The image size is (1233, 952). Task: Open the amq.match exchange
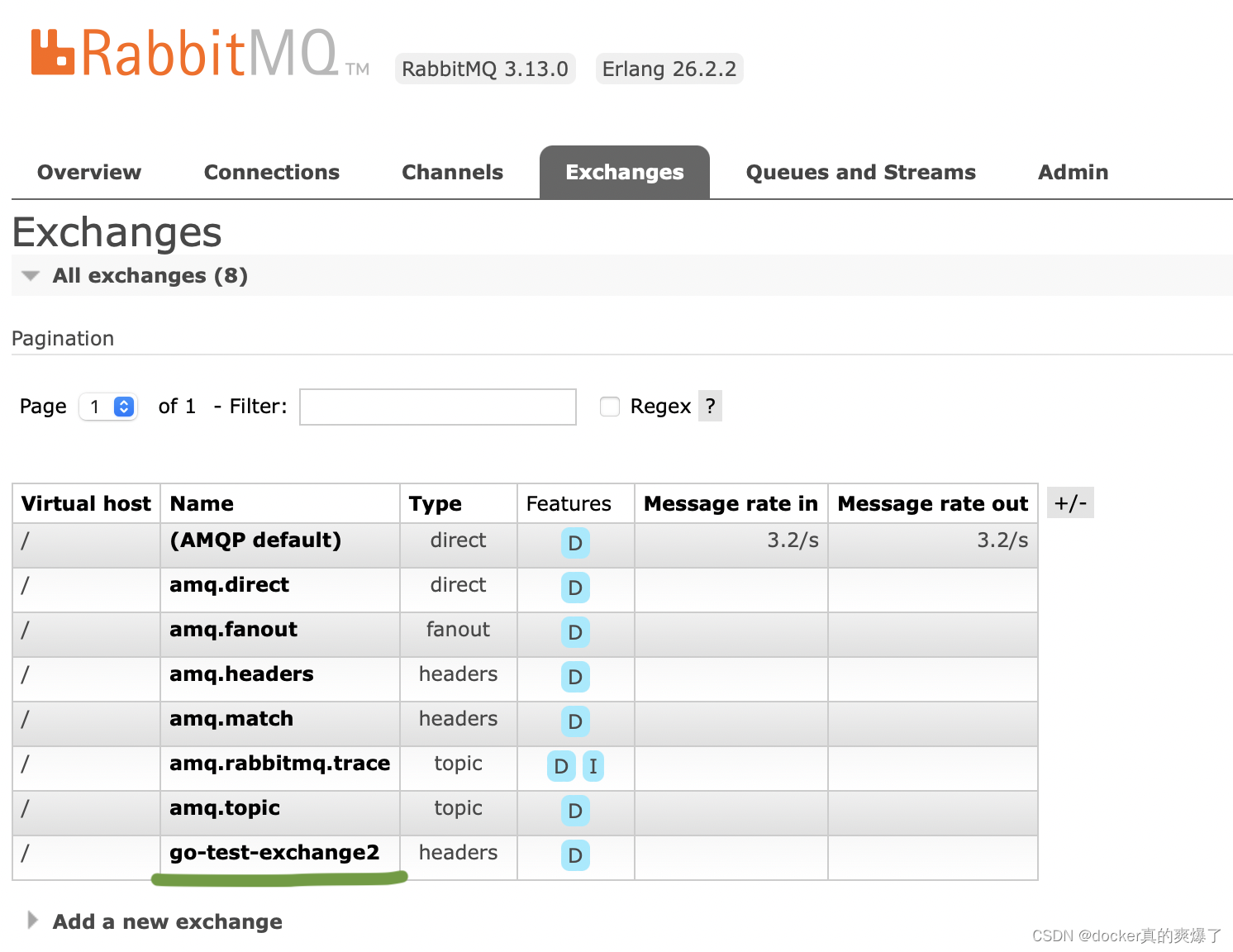[x=231, y=718]
